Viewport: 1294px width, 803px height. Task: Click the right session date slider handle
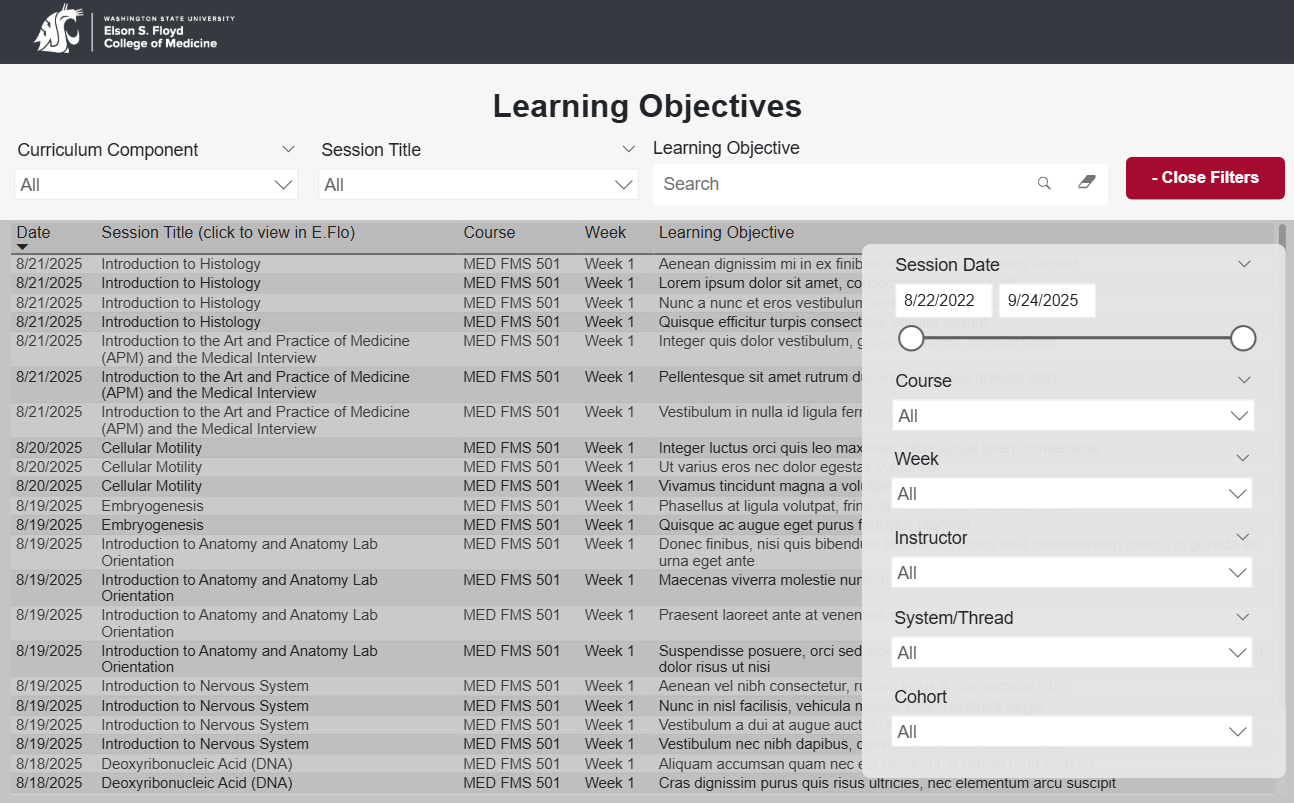[x=1243, y=339]
